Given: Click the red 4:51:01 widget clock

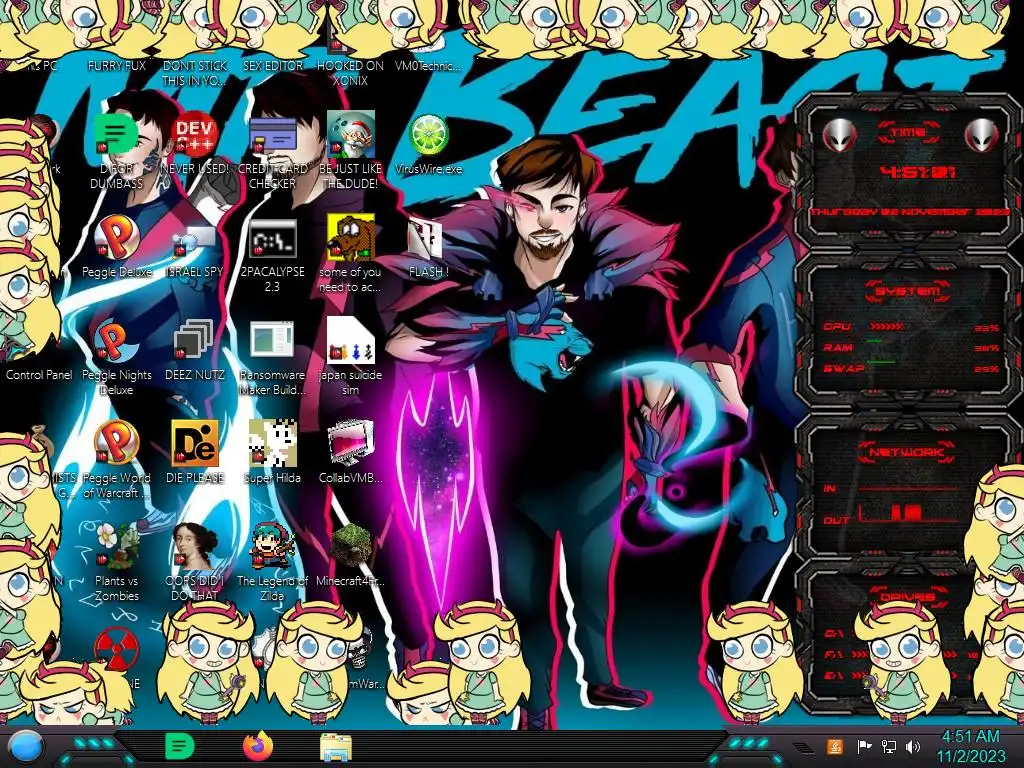Looking at the screenshot, I should 918,172.
